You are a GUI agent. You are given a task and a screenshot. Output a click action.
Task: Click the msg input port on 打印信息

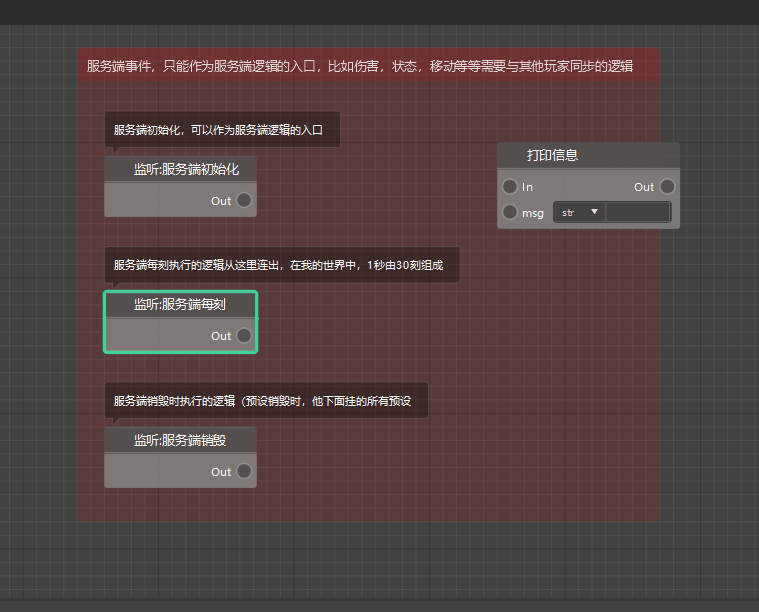click(x=510, y=212)
